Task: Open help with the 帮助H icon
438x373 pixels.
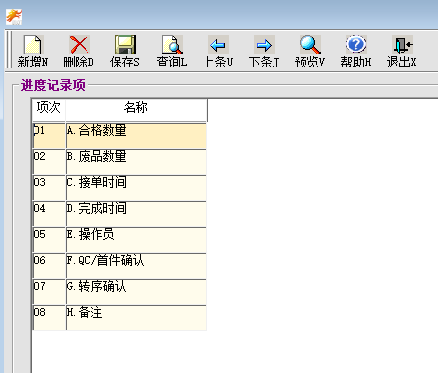Action: click(356, 51)
